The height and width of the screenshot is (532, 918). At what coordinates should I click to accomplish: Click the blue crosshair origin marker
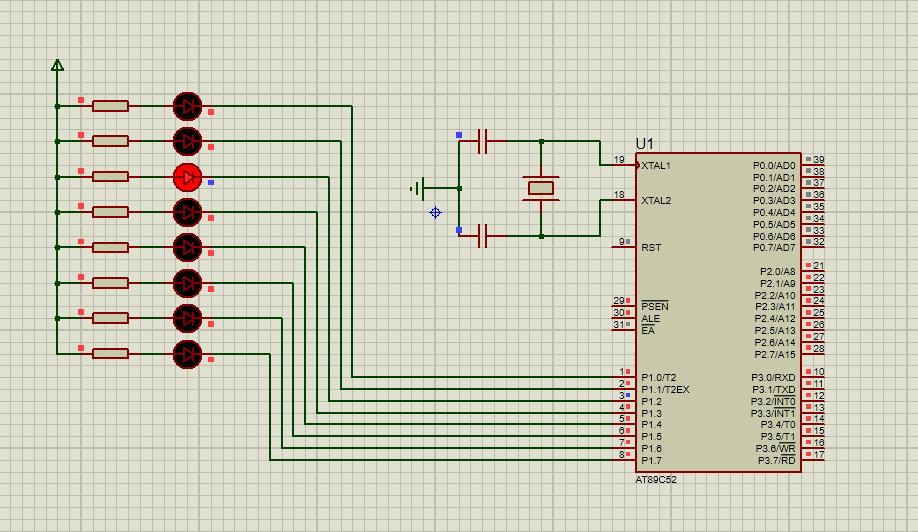point(435,212)
